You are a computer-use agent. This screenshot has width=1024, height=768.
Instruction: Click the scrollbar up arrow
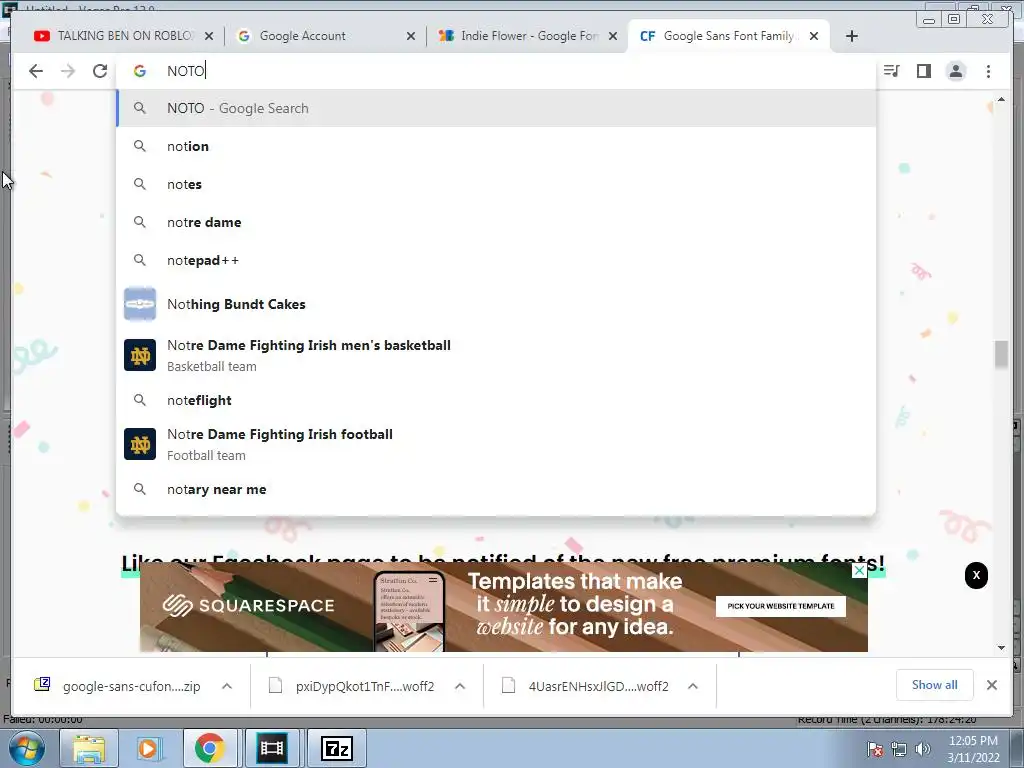point(1001,99)
